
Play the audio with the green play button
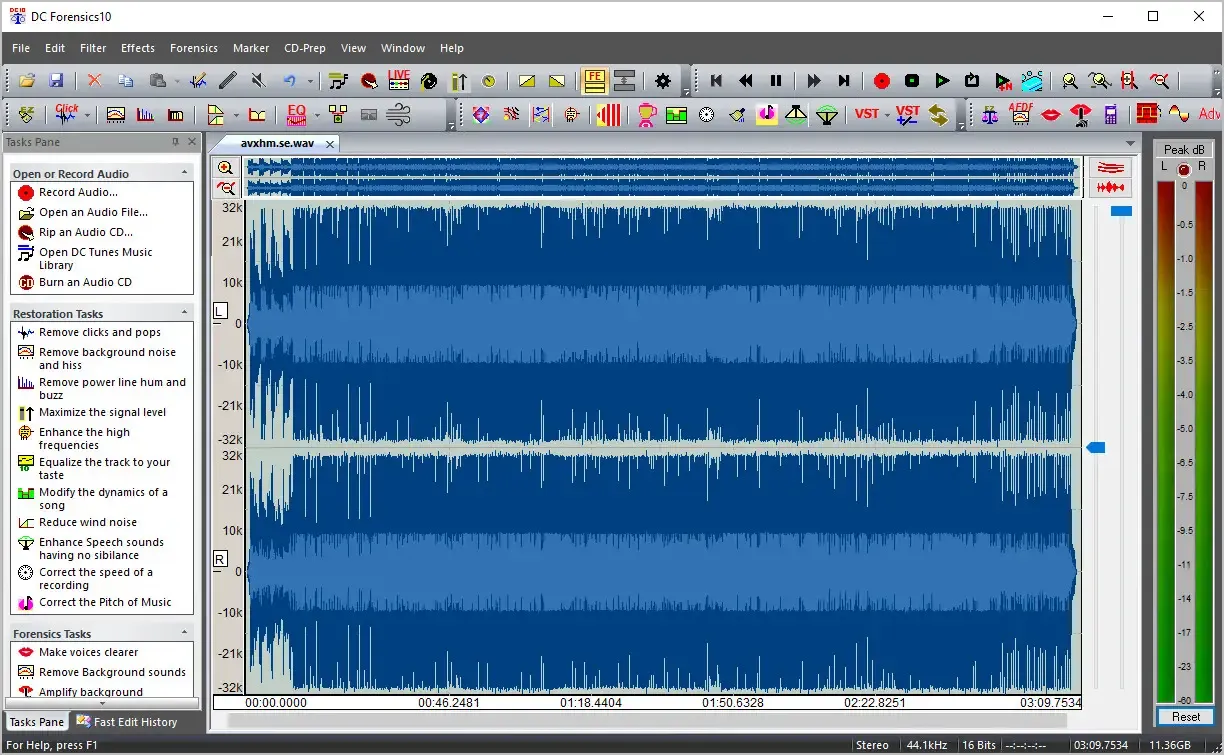coord(942,81)
